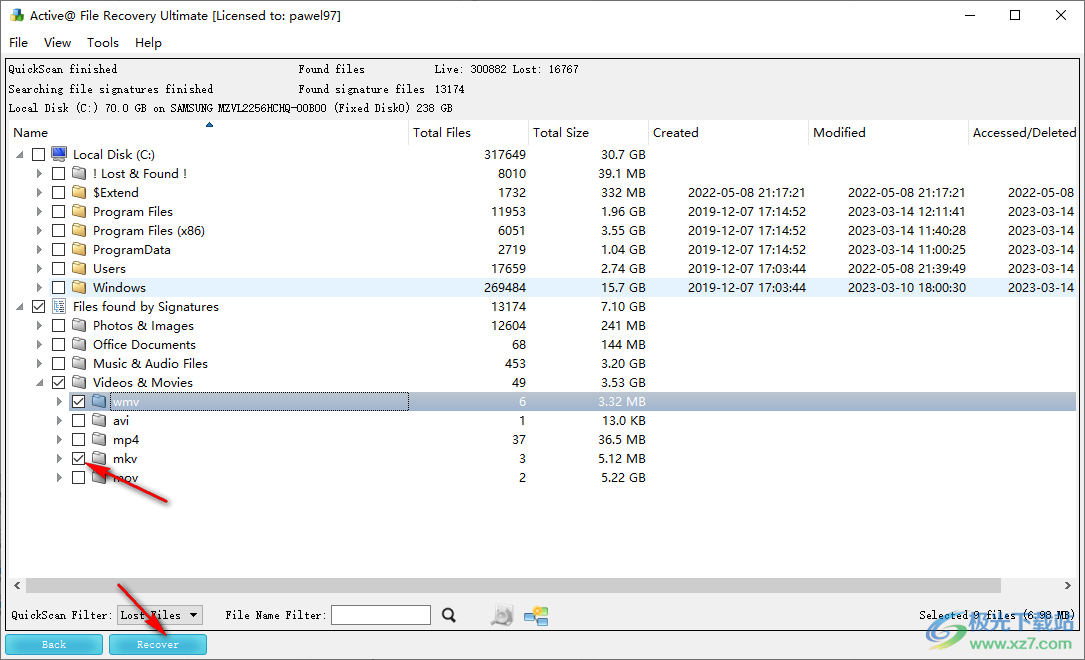Click the horizontal scrollbar thumb
The height and width of the screenshot is (660, 1085).
514,585
